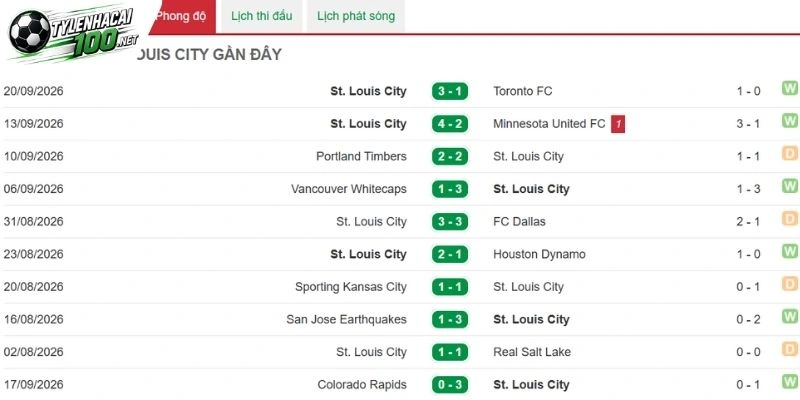Open the Sporting Kansas City team link
Viewport: 800px width, 400px height.
pos(351,287)
